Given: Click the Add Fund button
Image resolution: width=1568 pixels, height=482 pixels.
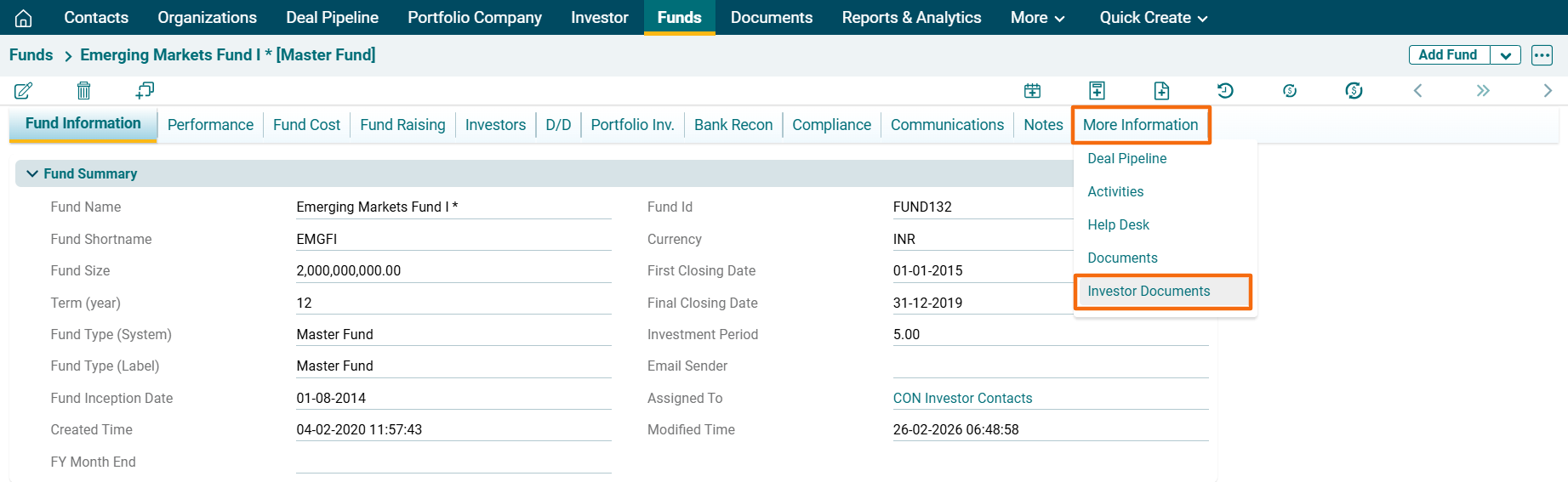Looking at the screenshot, I should click(1447, 55).
